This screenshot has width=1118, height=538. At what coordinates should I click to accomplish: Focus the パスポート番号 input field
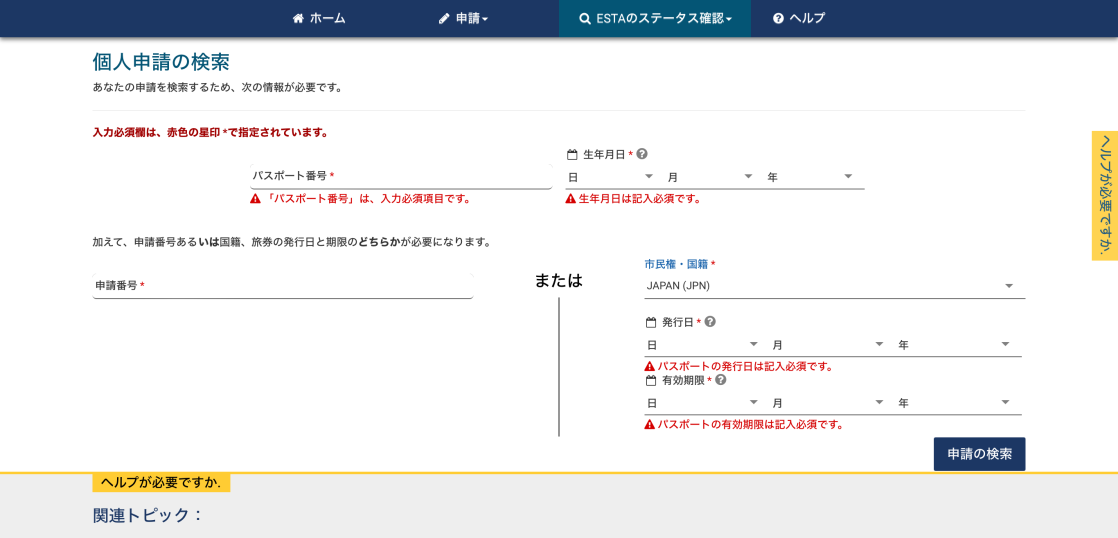pos(400,176)
